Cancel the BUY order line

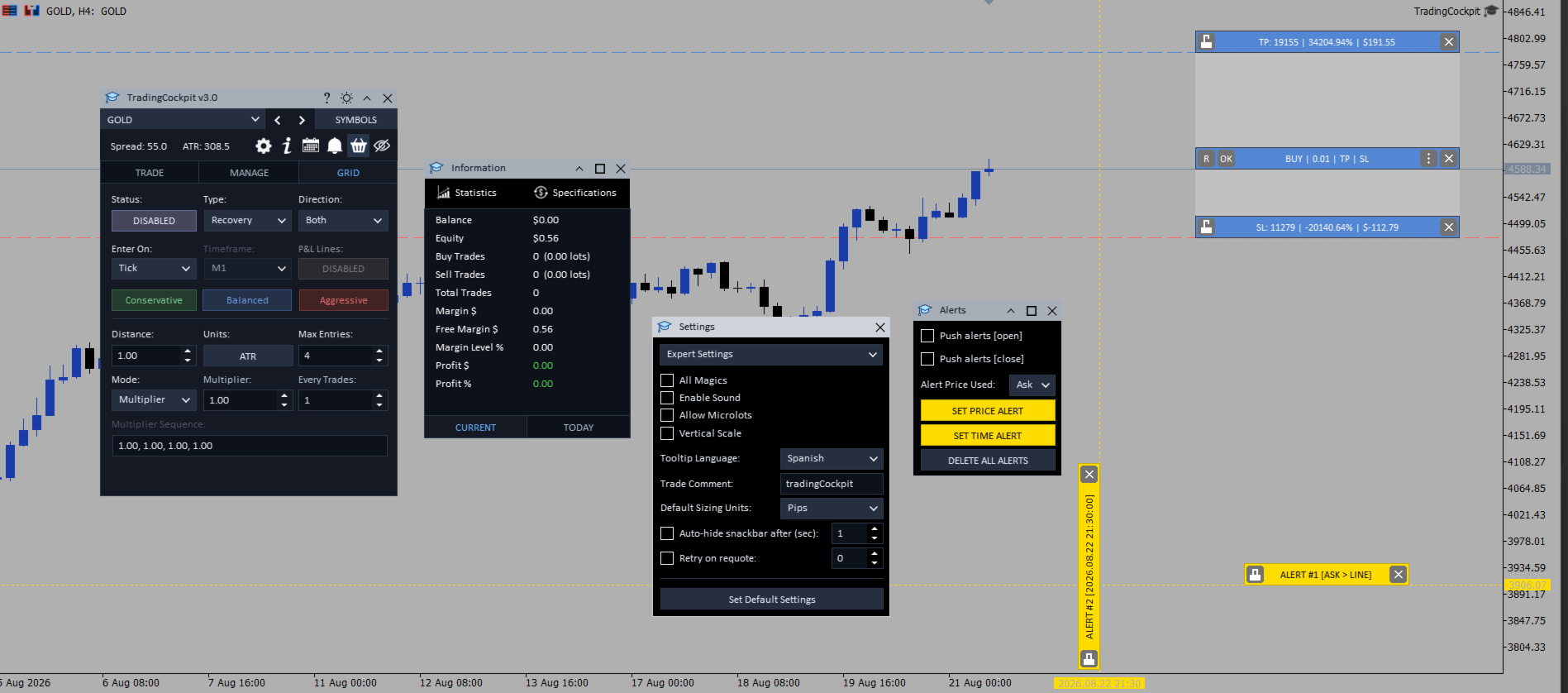point(1449,159)
